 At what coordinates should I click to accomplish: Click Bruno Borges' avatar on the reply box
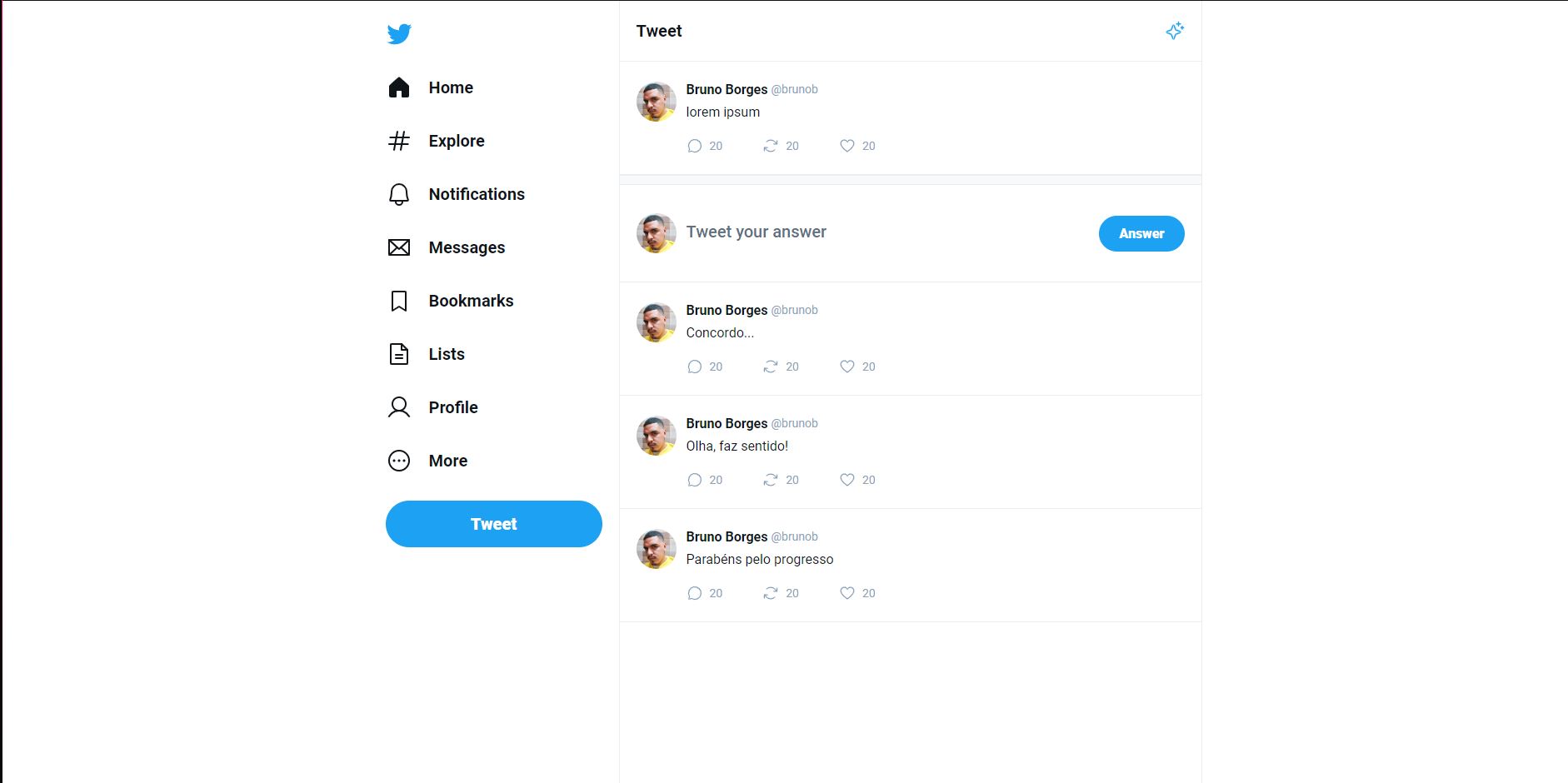(x=656, y=232)
